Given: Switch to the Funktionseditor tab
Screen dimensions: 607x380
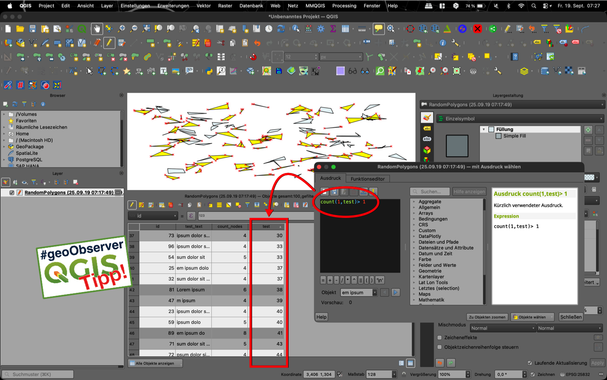Looking at the screenshot, I should tap(367, 179).
